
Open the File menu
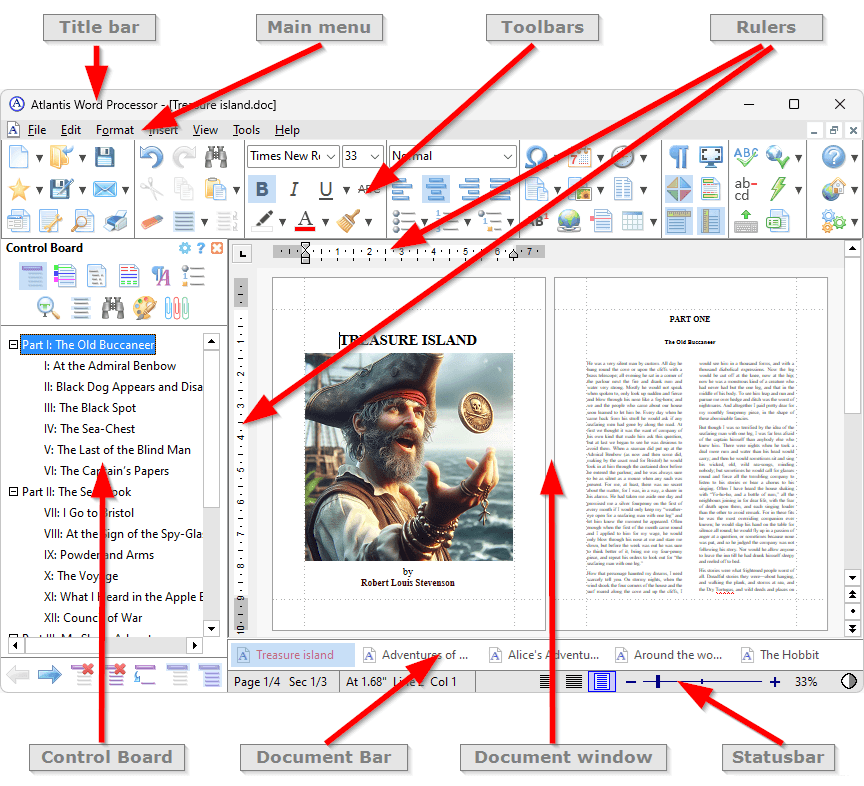point(37,130)
